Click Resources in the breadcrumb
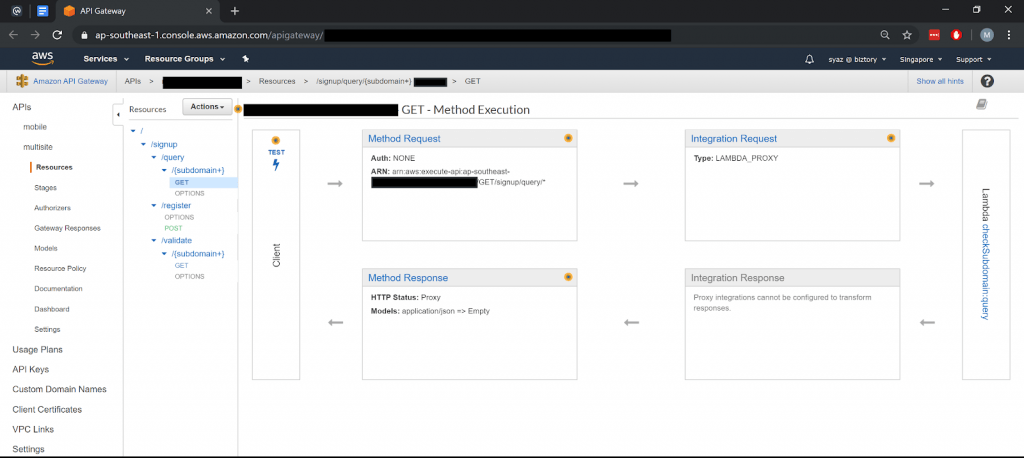The height and width of the screenshot is (458, 1024). (x=277, y=82)
